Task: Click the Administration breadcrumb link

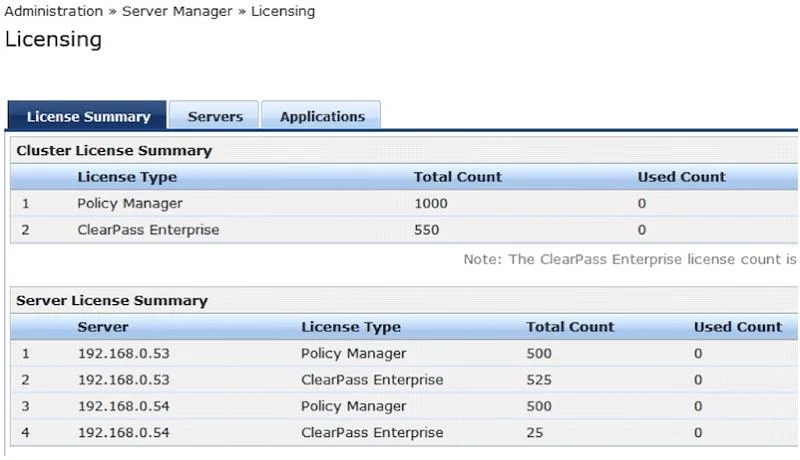Action: [54, 11]
